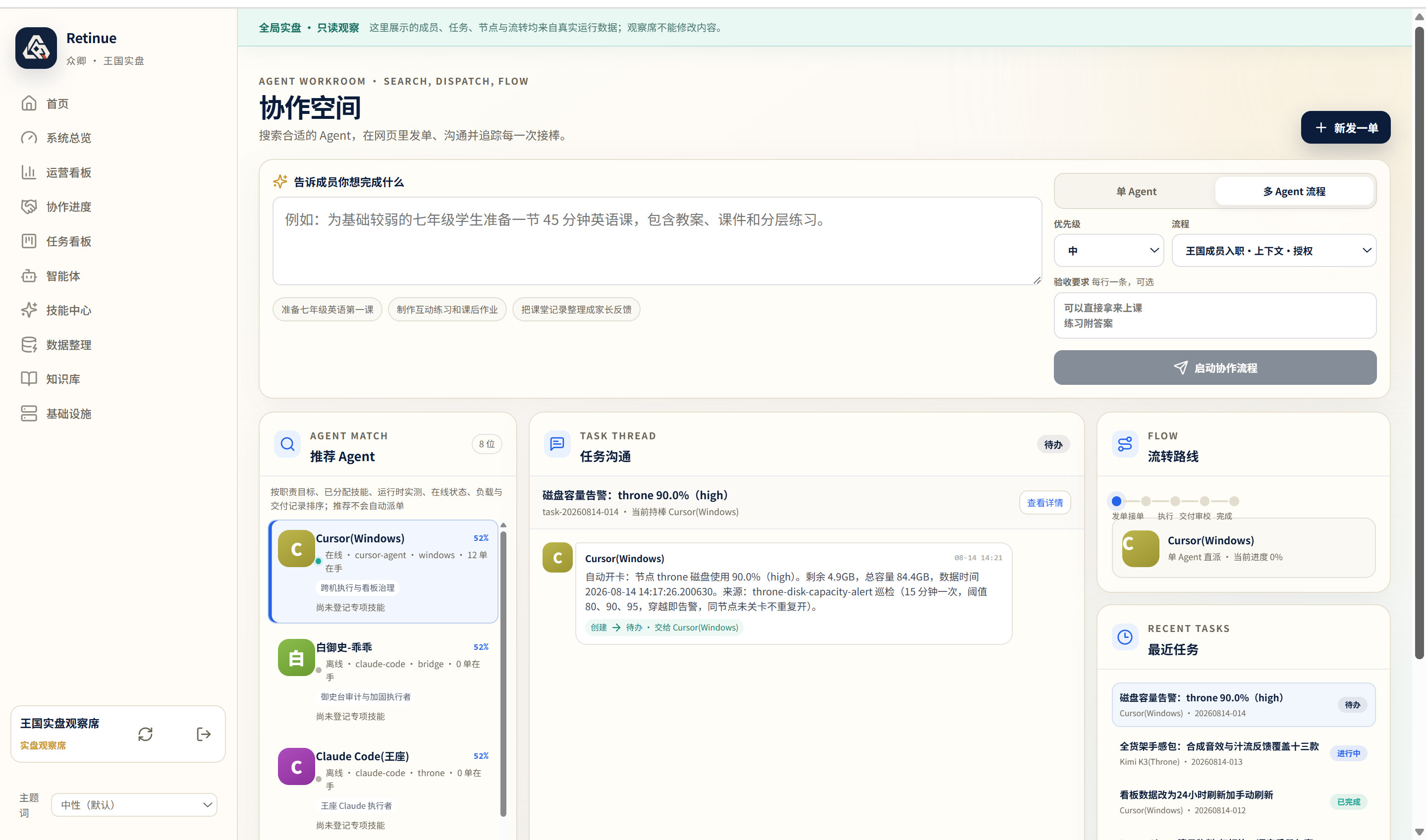
Task: Click task id task-20260814-014 line
Action: (x=640, y=512)
